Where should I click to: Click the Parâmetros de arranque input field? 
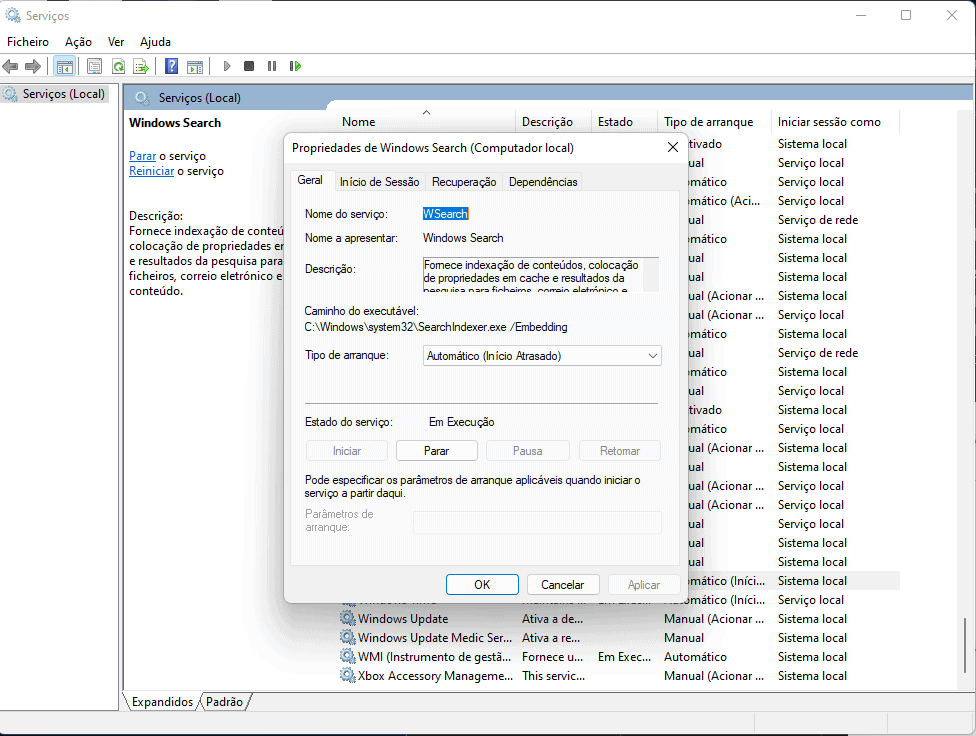[537, 522]
